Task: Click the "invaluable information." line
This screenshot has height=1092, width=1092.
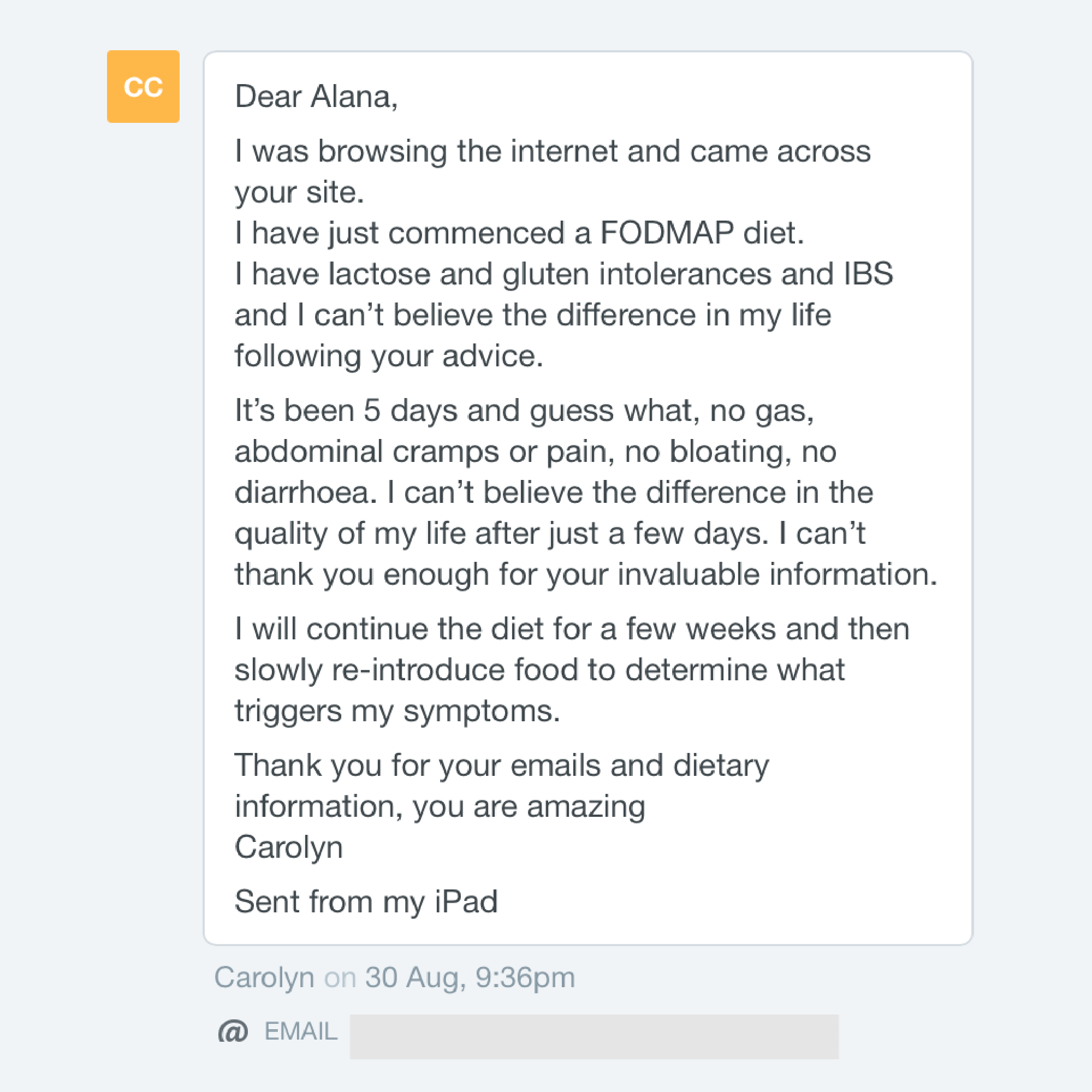Action: (x=585, y=574)
